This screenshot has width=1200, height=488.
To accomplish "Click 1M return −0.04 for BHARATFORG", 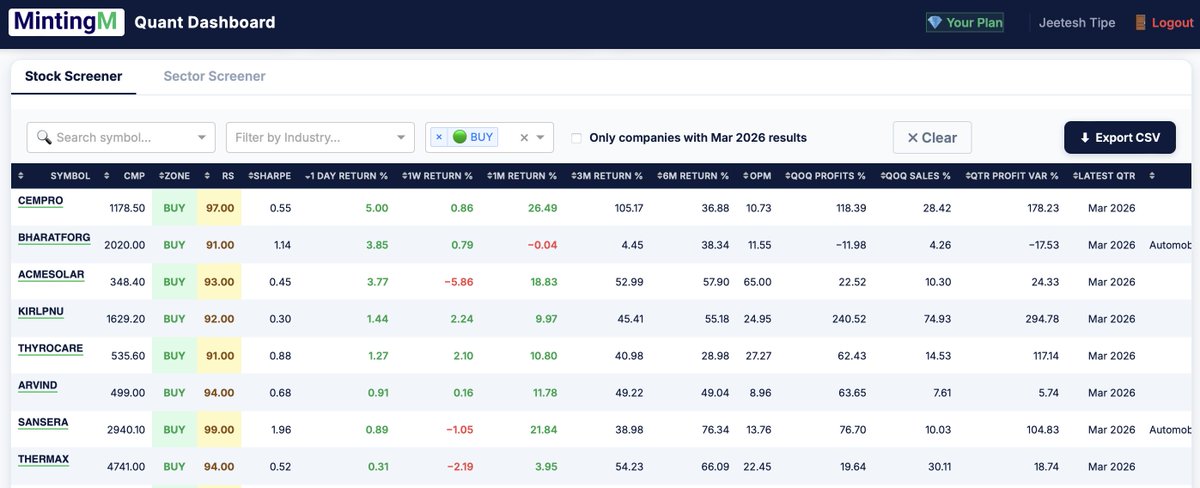I will (x=541, y=245).
